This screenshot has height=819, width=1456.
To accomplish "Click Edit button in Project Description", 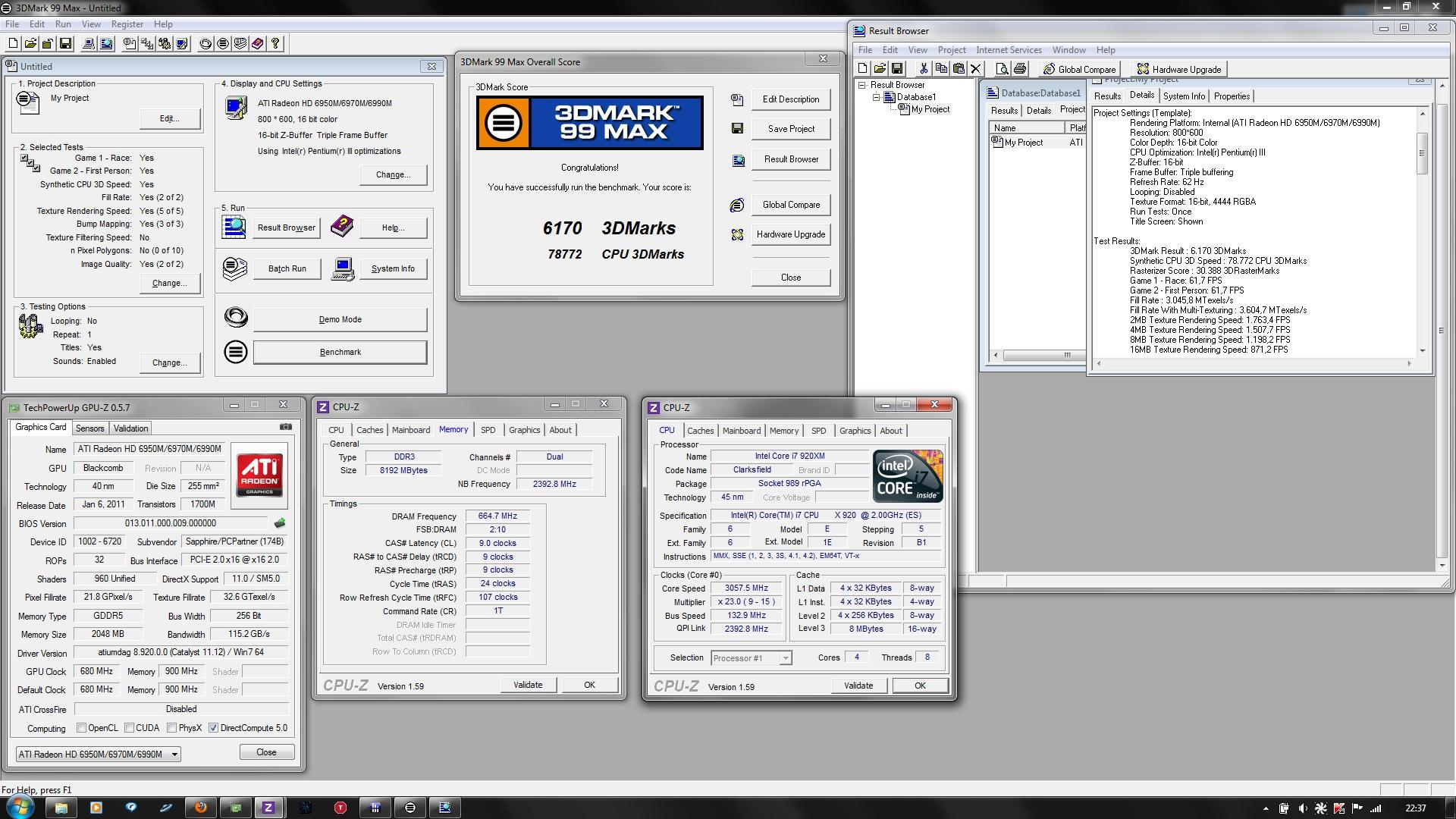I will [170, 118].
